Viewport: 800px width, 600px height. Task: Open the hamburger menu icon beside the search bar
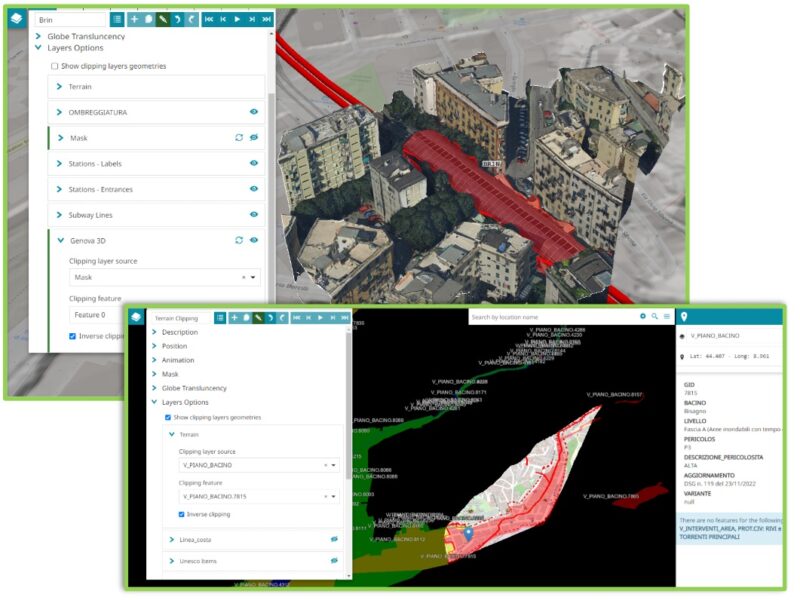(x=667, y=317)
